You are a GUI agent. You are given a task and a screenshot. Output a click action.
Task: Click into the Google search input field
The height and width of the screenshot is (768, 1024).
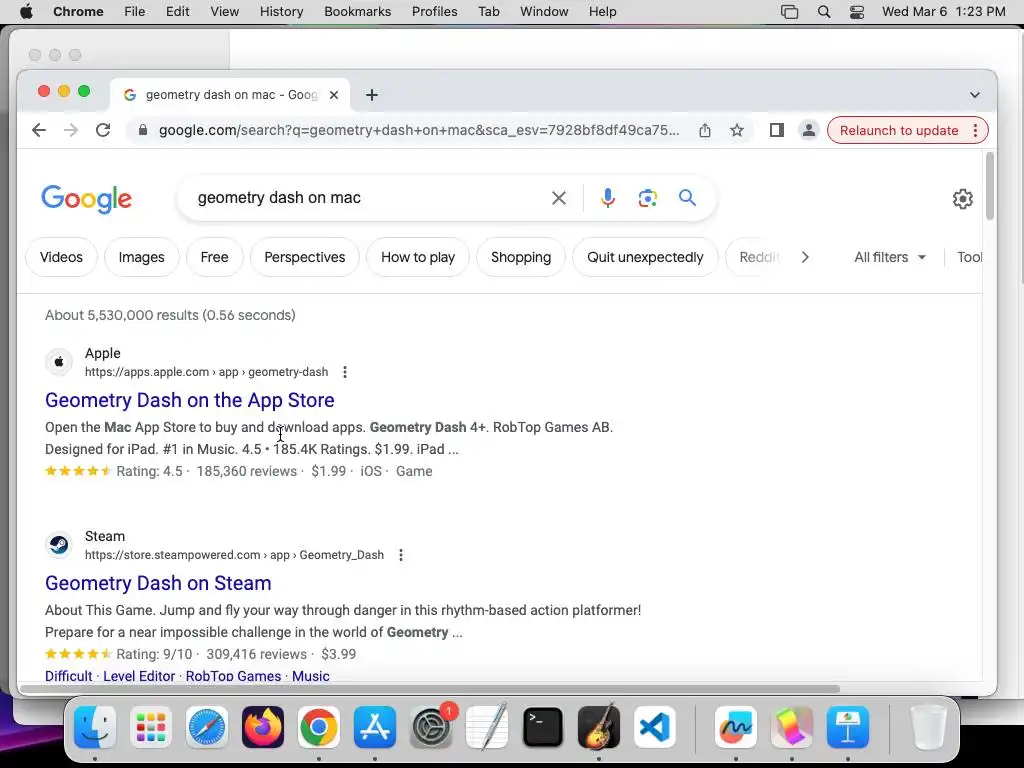tap(369, 198)
